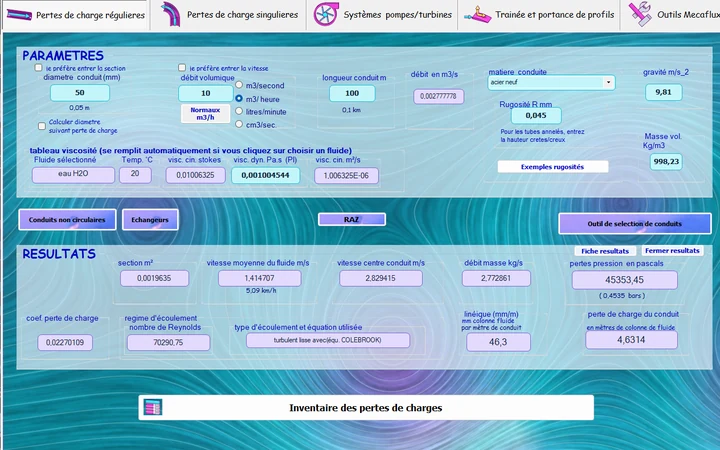Open Conduits non circulaires

[67, 219]
